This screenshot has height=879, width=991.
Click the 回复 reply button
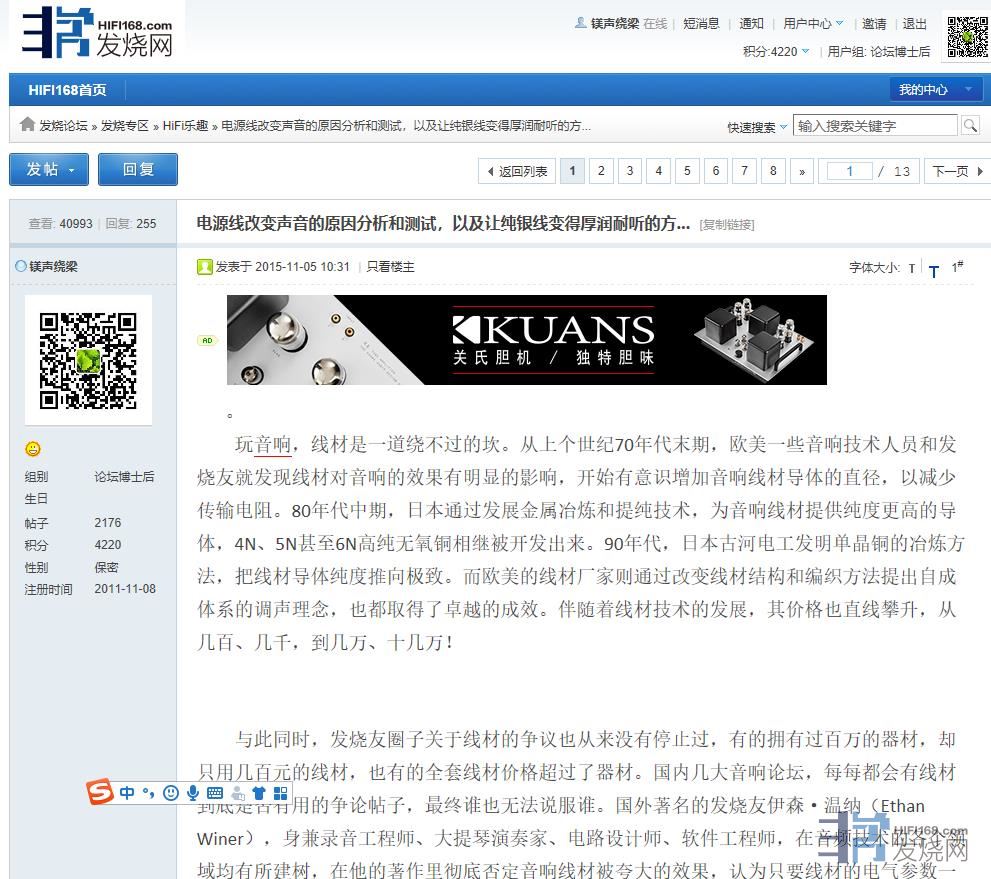[x=138, y=169]
